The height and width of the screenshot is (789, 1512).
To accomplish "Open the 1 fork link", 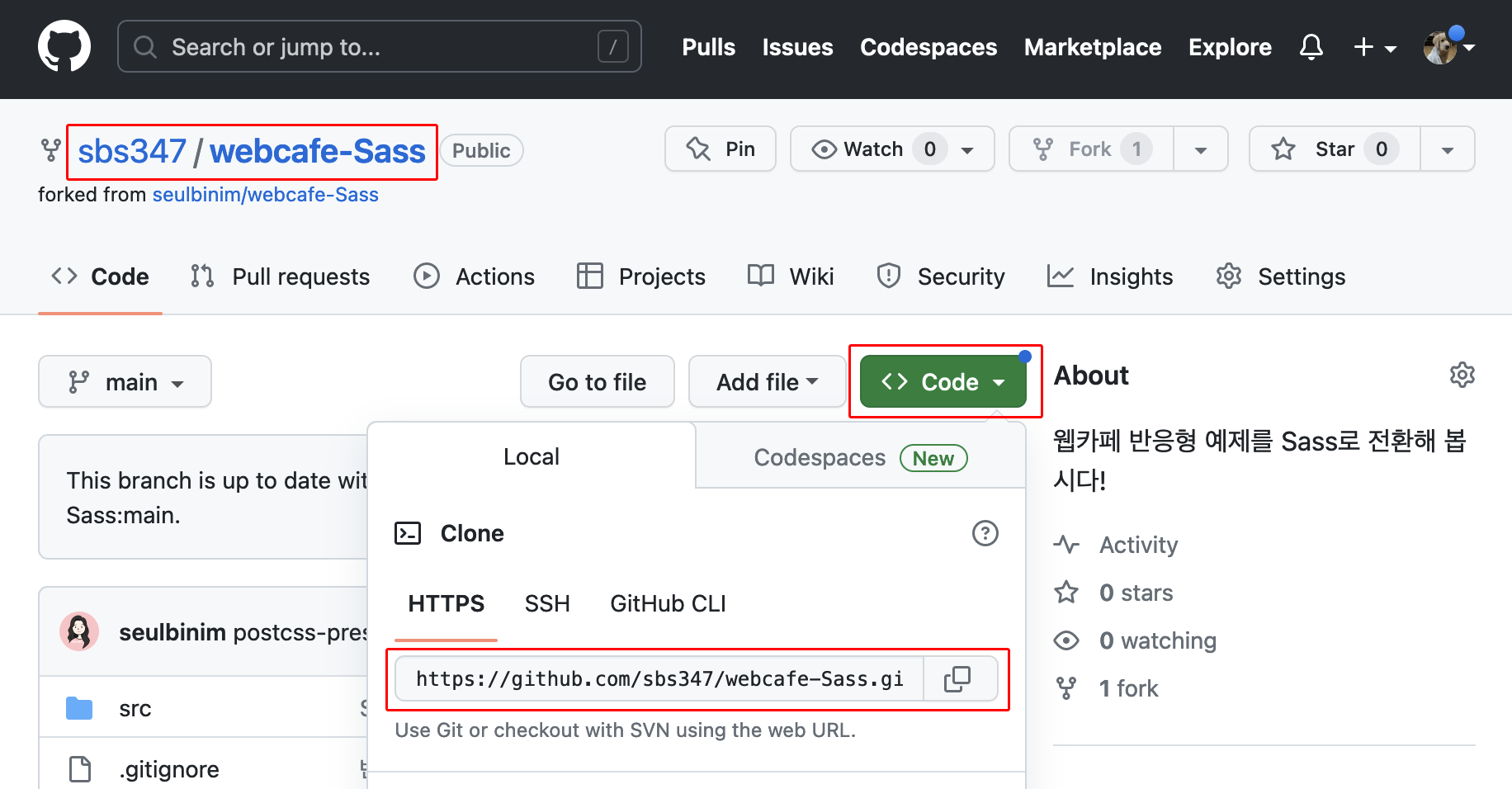I will click(1106, 688).
